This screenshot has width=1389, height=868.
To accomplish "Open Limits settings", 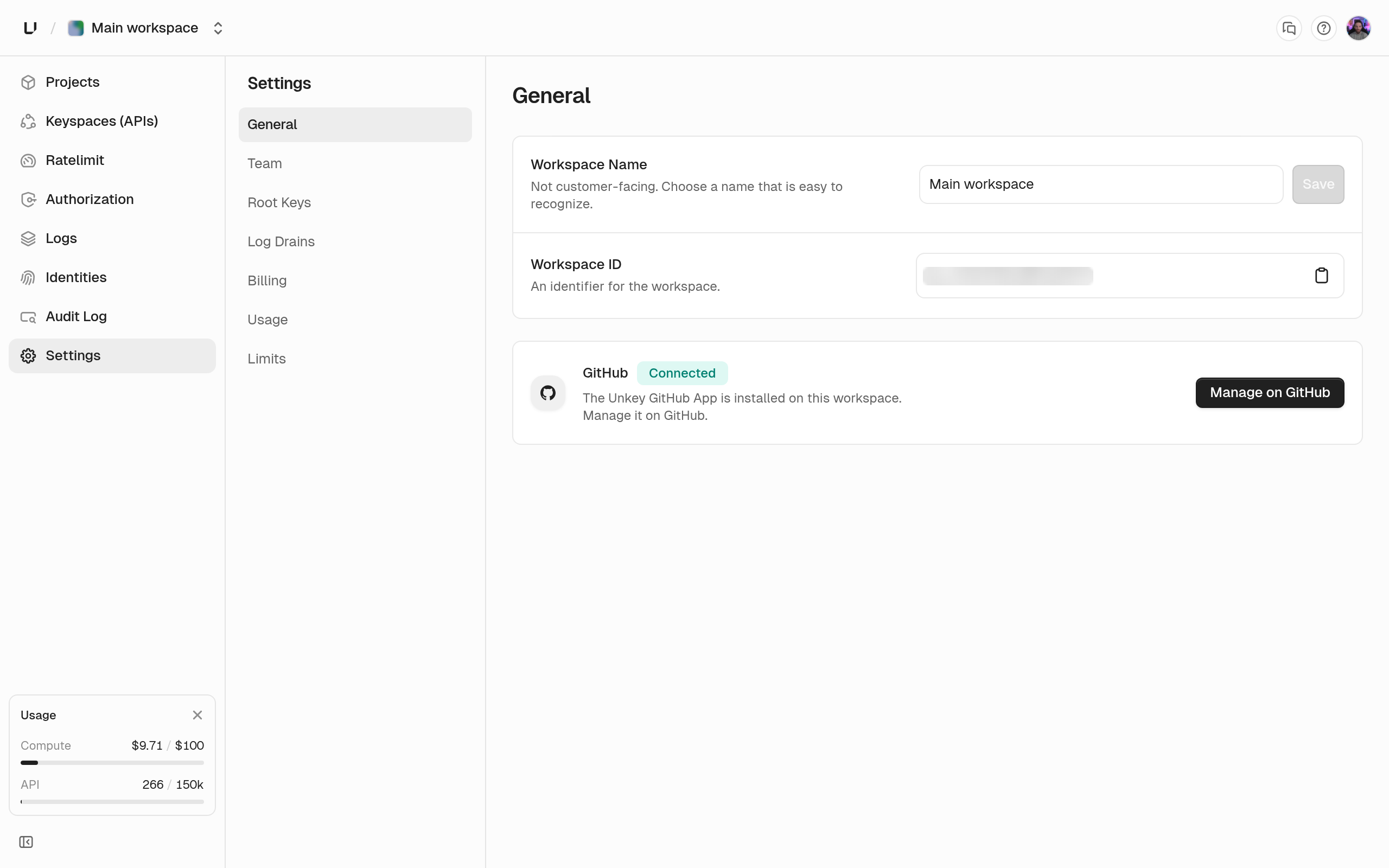I will 355,359.
